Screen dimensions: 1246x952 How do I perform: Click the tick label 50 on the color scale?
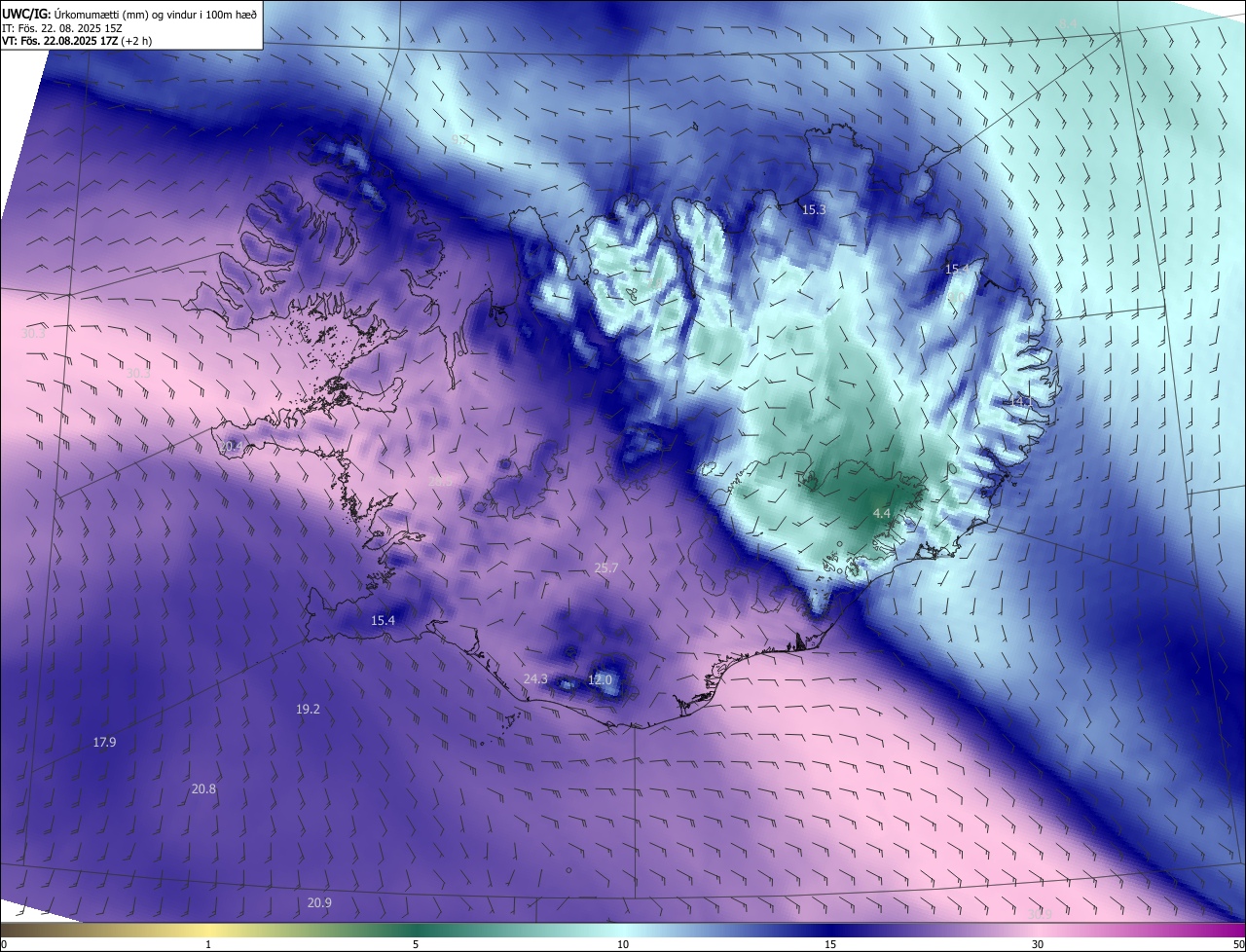click(x=1238, y=944)
